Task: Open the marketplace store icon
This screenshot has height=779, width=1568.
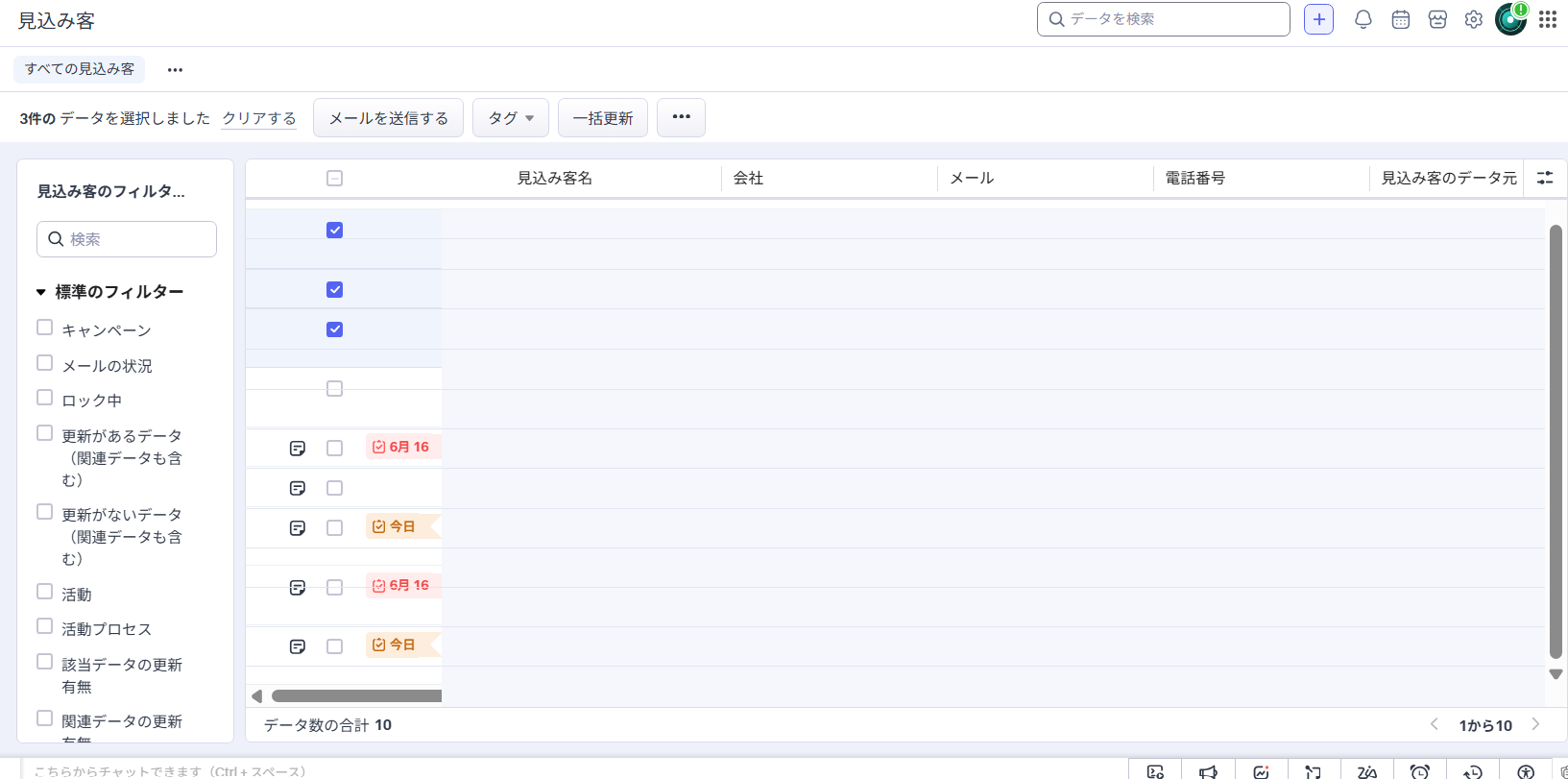Action: pyautogui.click(x=1437, y=19)
